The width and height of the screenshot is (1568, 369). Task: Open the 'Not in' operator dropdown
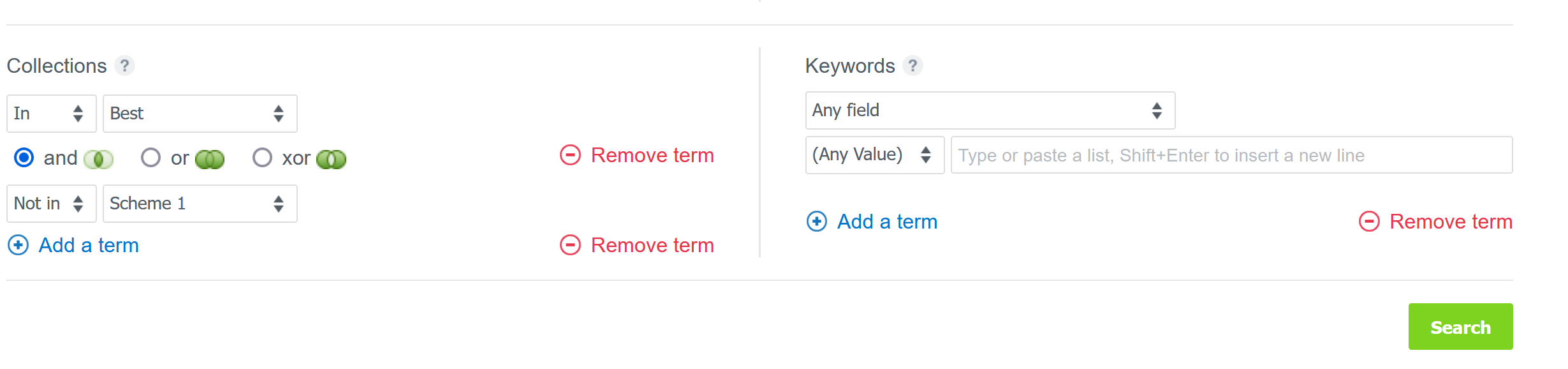tap(52, 204)
